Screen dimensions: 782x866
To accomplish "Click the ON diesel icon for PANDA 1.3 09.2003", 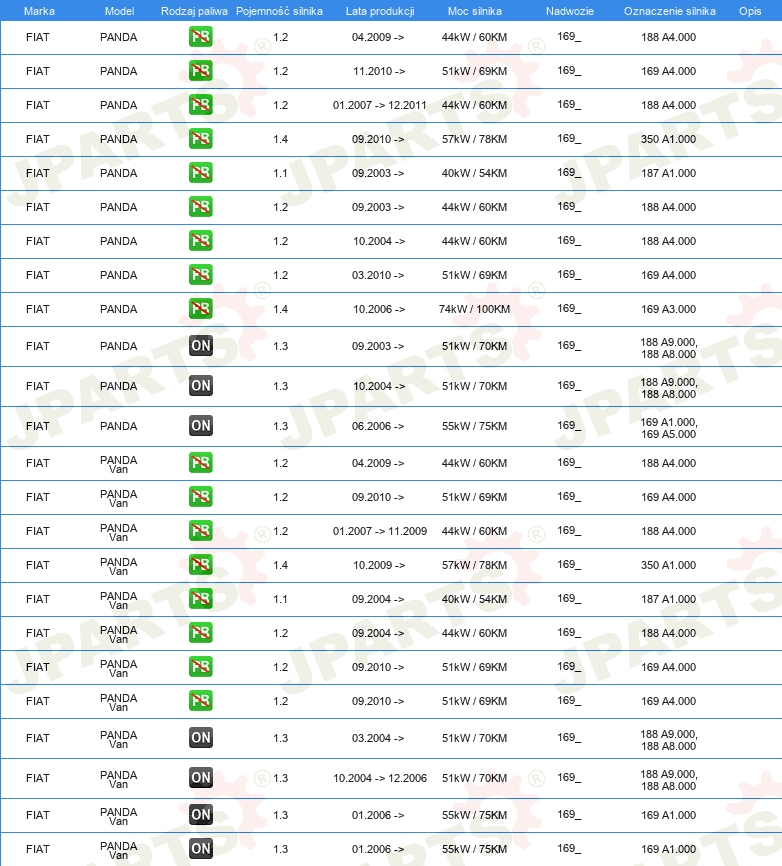I will click(200, 346).
